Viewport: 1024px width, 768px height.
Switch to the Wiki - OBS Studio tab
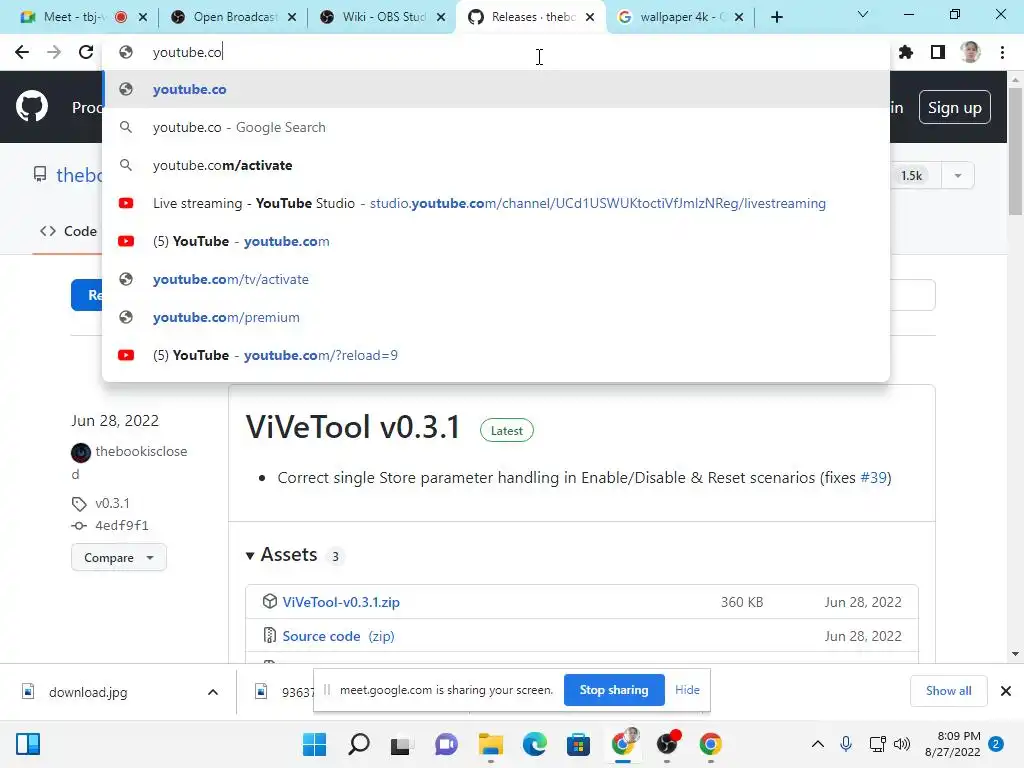click(376, 17)
